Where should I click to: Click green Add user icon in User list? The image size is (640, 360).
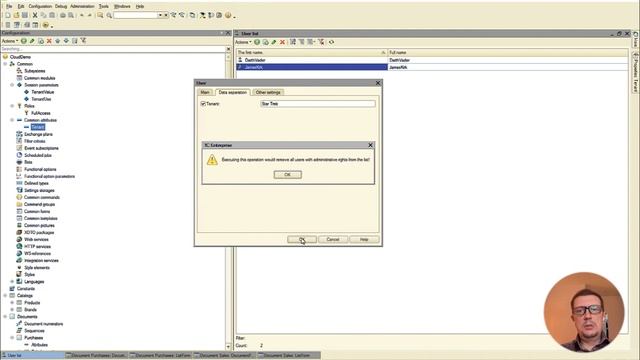click(257, 42)
